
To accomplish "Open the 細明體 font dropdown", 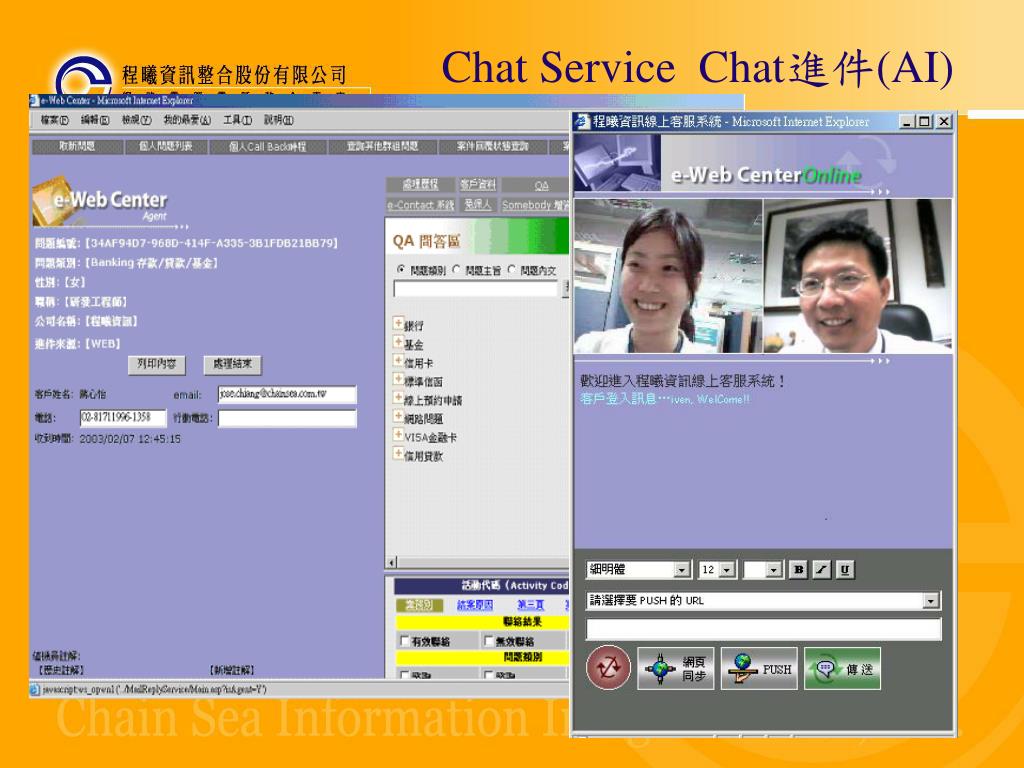I will coord(682,570).
